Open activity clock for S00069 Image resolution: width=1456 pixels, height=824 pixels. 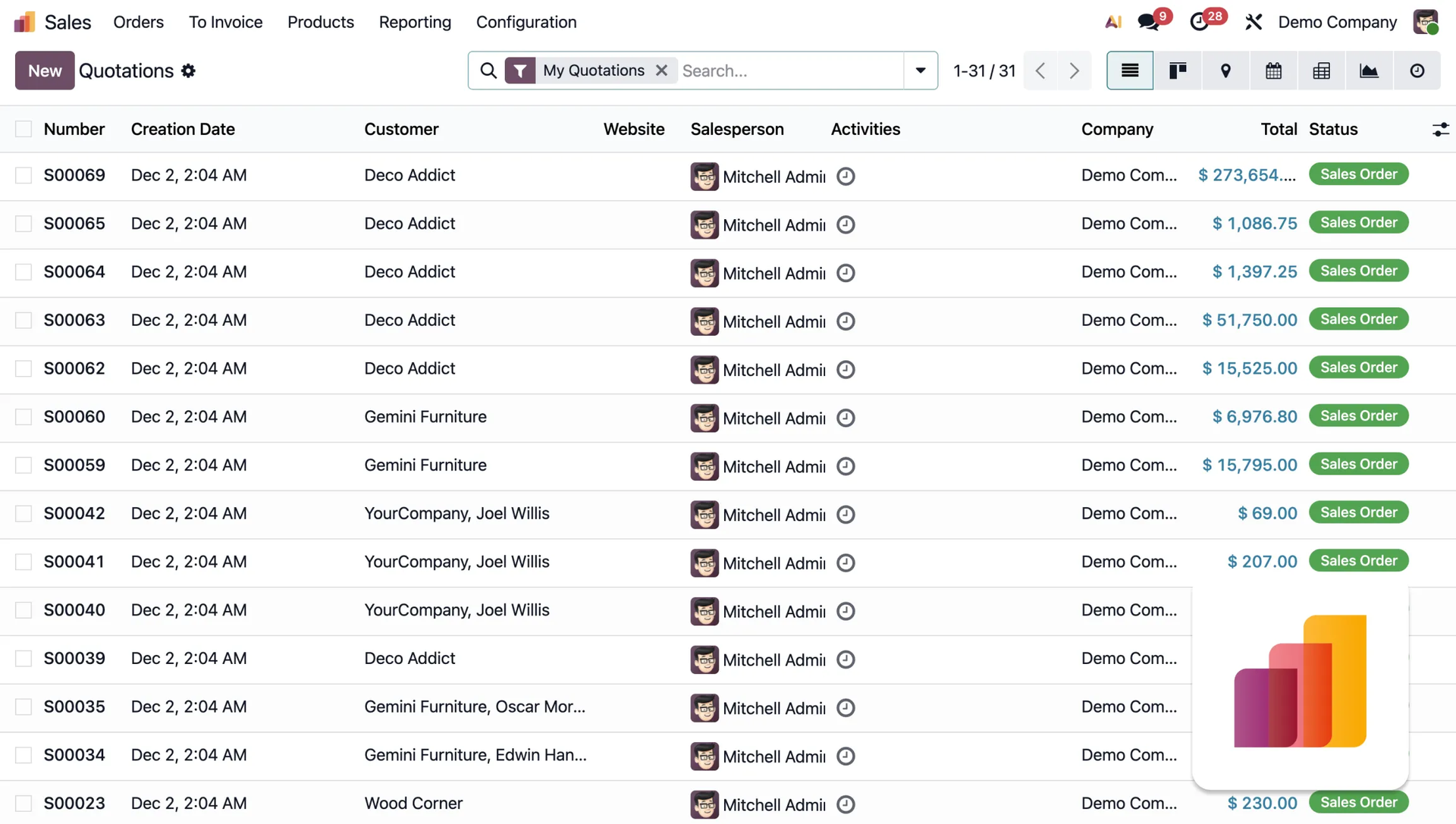coord(846,177)
